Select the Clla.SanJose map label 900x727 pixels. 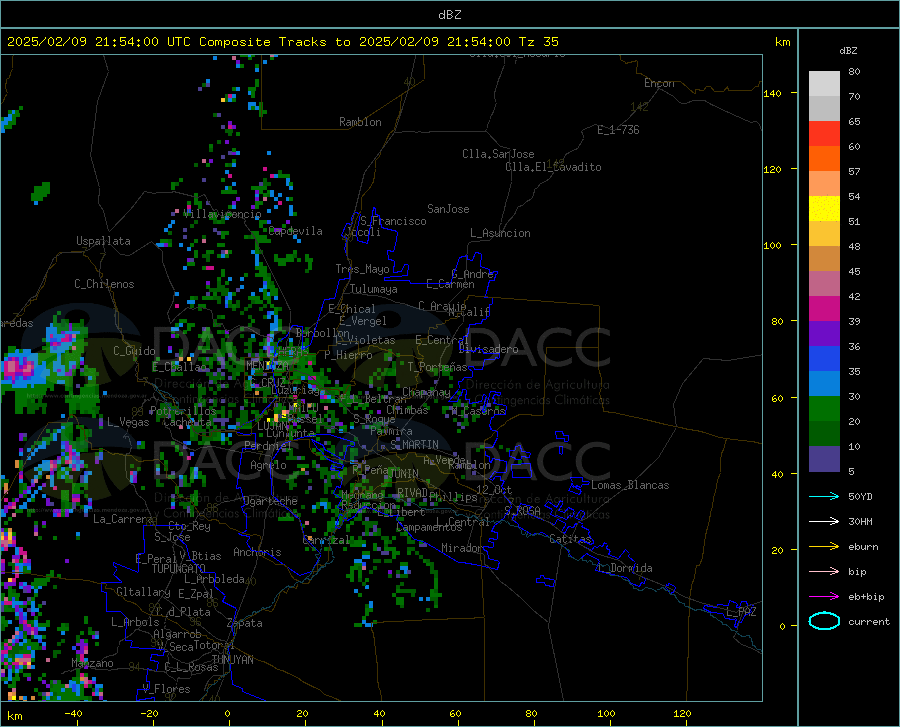click(x=498, y=154)
